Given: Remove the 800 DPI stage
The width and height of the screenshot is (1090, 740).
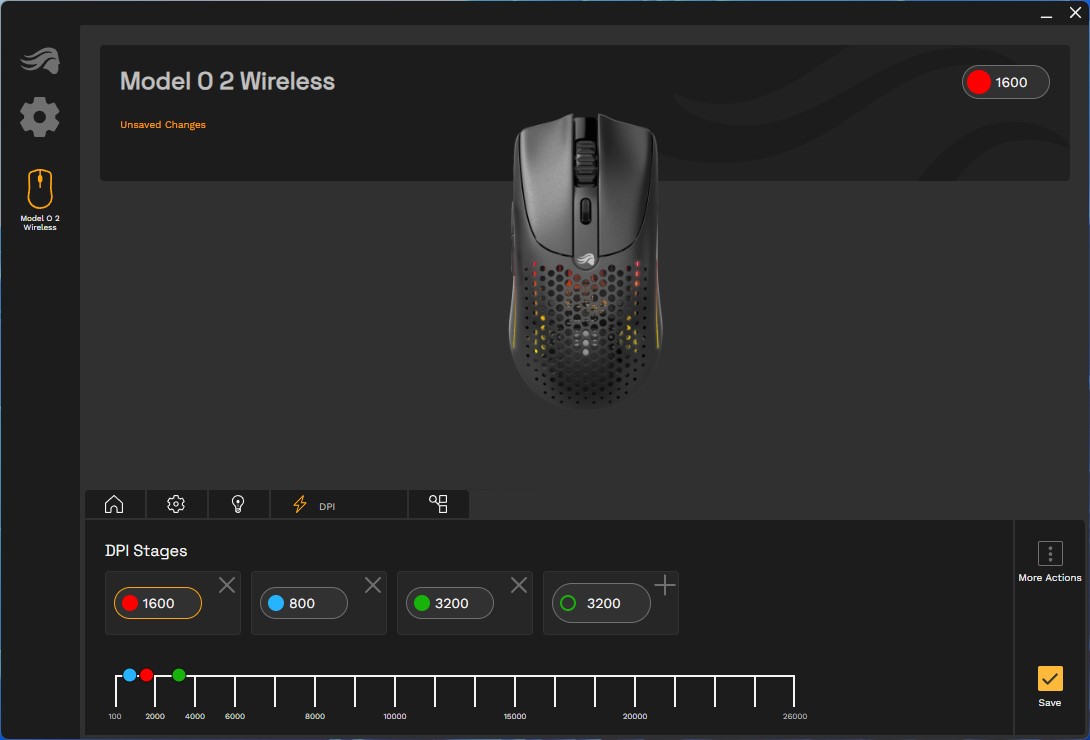Looking at the screenshot, I should 373,585.
